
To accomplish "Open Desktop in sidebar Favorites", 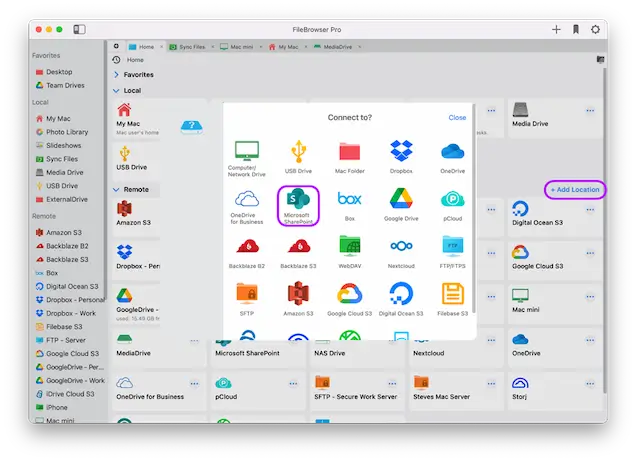I will [54, 72].
